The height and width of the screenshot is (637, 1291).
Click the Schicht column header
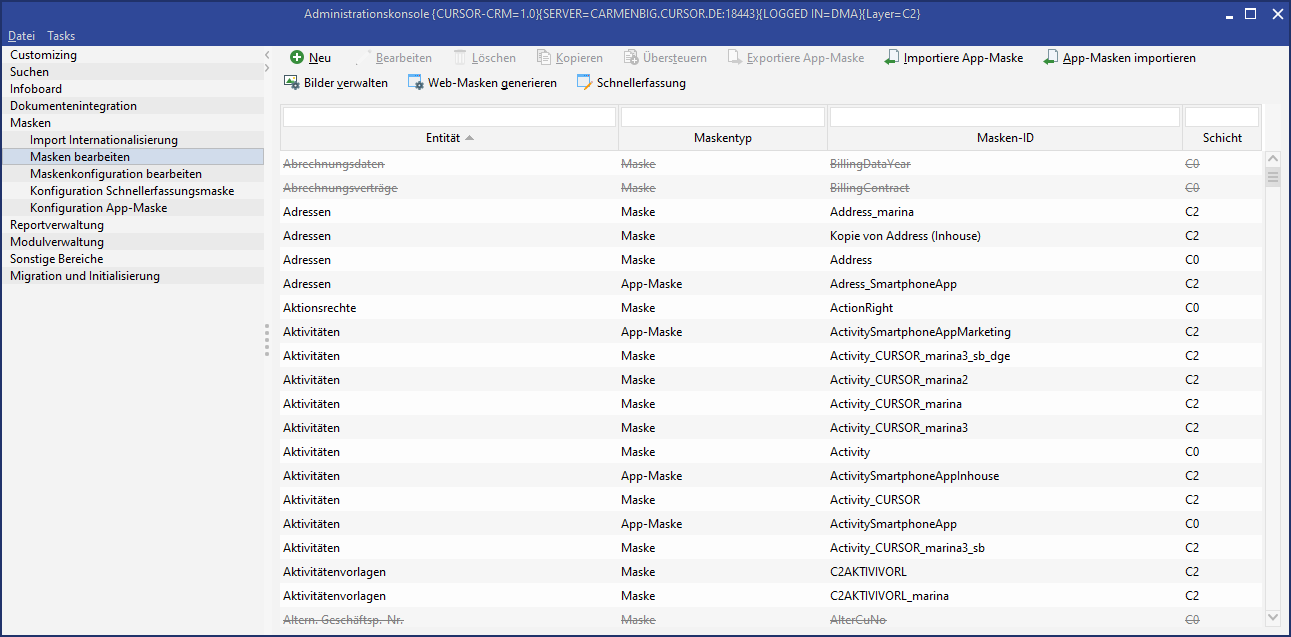pyautogui.click(x=1222, y=138)
